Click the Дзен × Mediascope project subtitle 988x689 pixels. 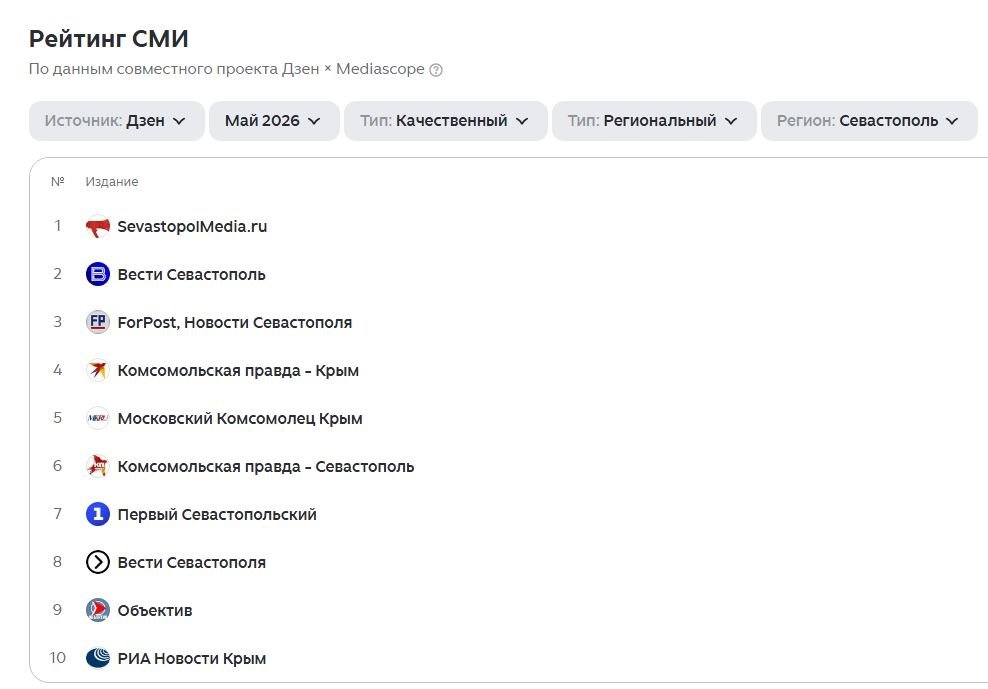tap(227, 69)
